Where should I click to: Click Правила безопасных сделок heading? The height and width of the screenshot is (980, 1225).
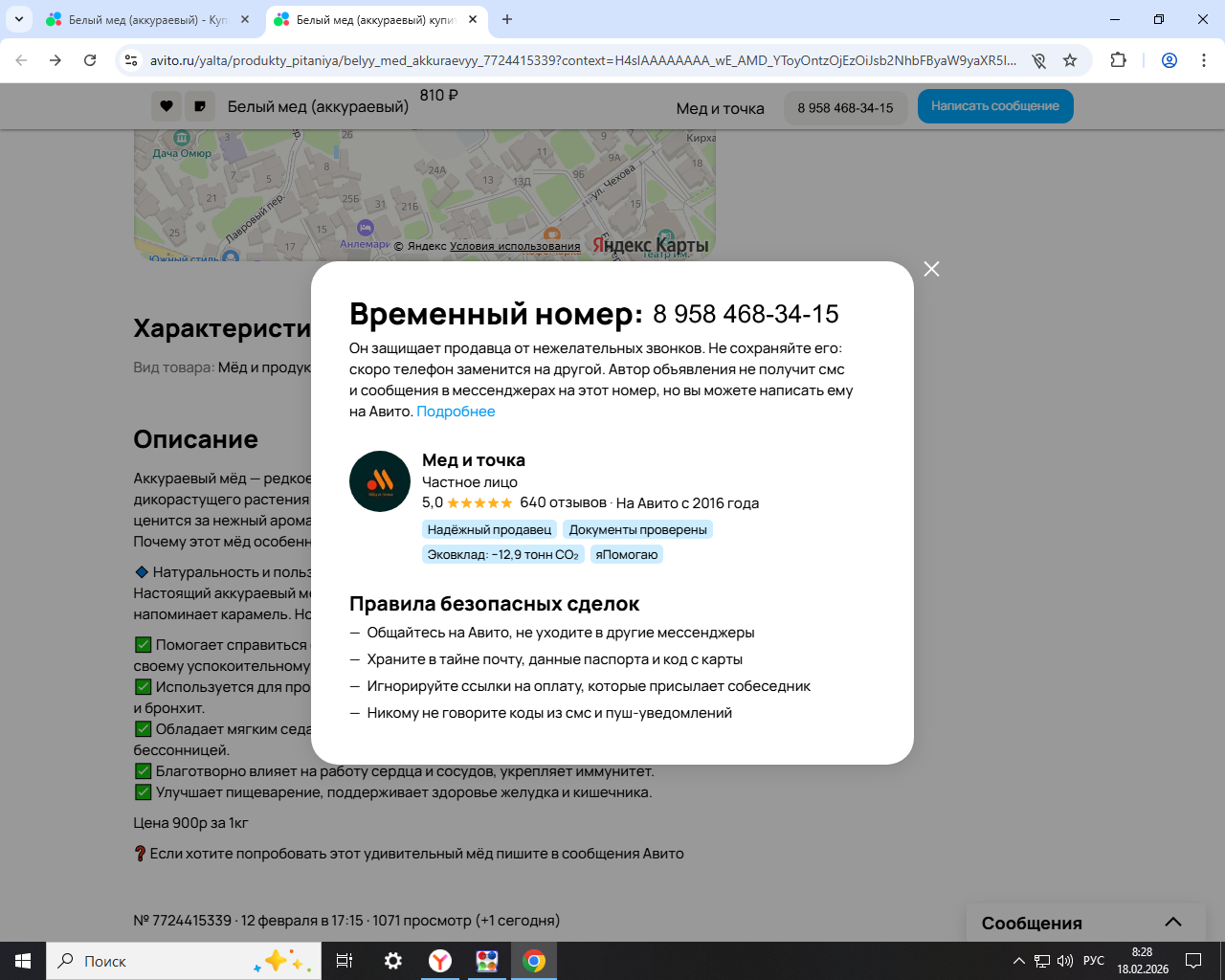click(x=494, y=604)
